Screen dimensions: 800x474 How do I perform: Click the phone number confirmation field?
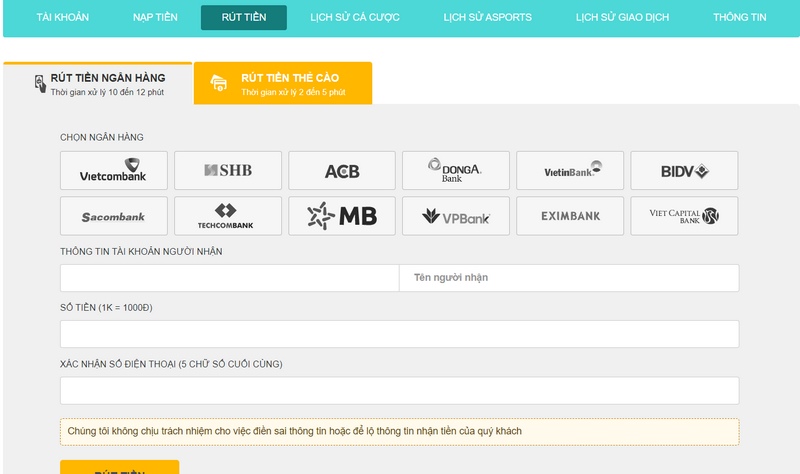pos(399,390)
